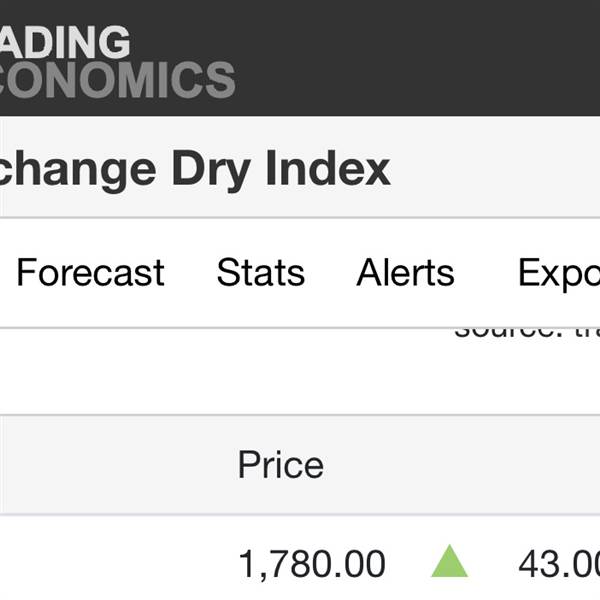Switch to the Stats tab
The height and width of the screenshot is (600, 600).
pos(261,272)
